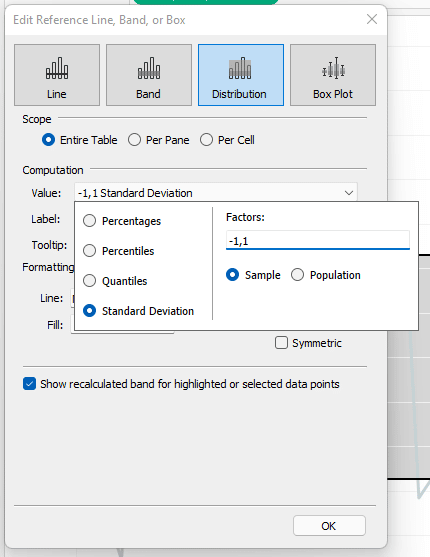Image resolution: width=430 pixels, height=557 pixels.
Task: Select the Sample radio option
Action: click(x=232, y=275)
